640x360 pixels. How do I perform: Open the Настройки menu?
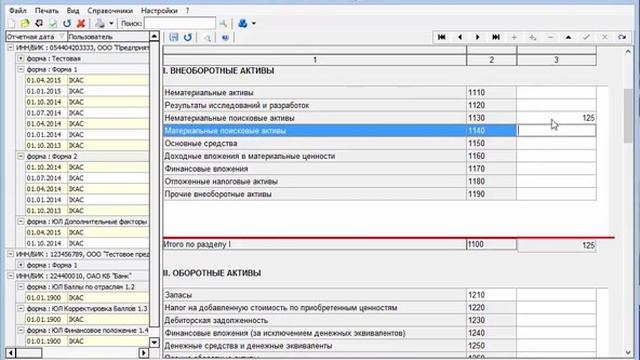159,11
